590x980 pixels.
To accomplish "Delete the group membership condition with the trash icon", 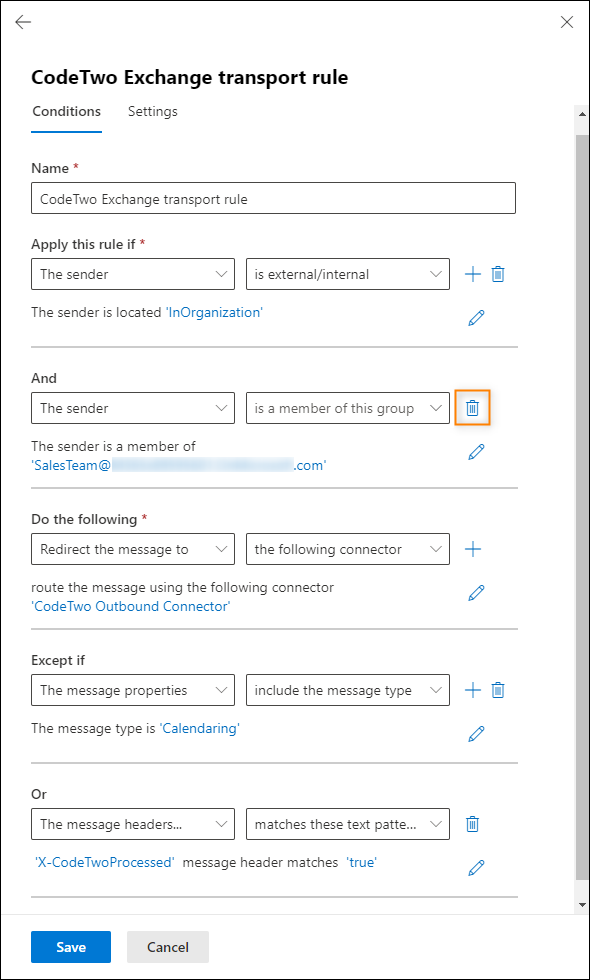I will tap(472, 408).
